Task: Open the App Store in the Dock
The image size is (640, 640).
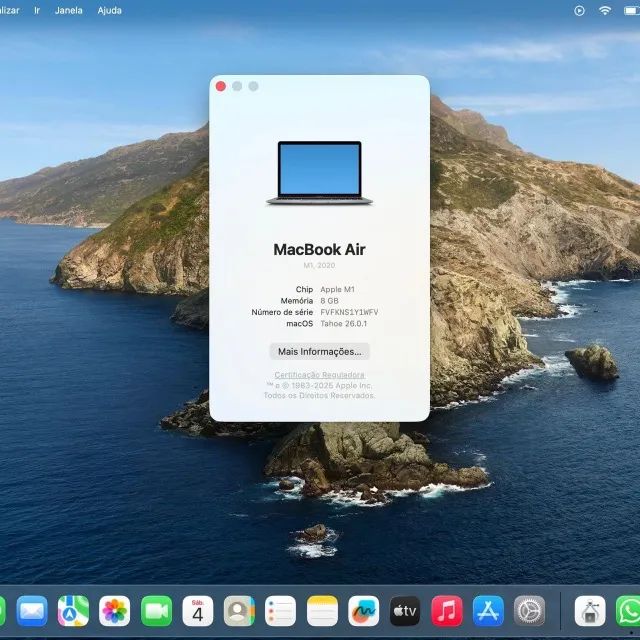Action: pyautogui.click(x=488, y=611)
